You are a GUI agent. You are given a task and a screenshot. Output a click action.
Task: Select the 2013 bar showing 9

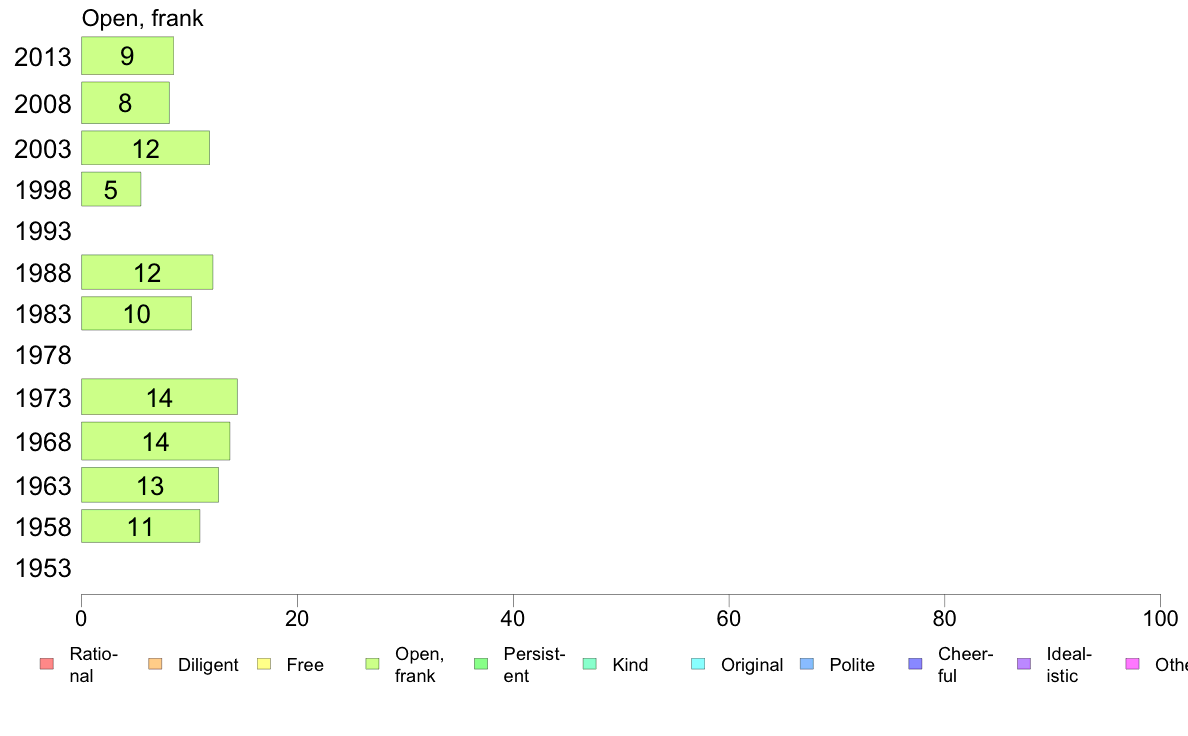coord(127,56)
